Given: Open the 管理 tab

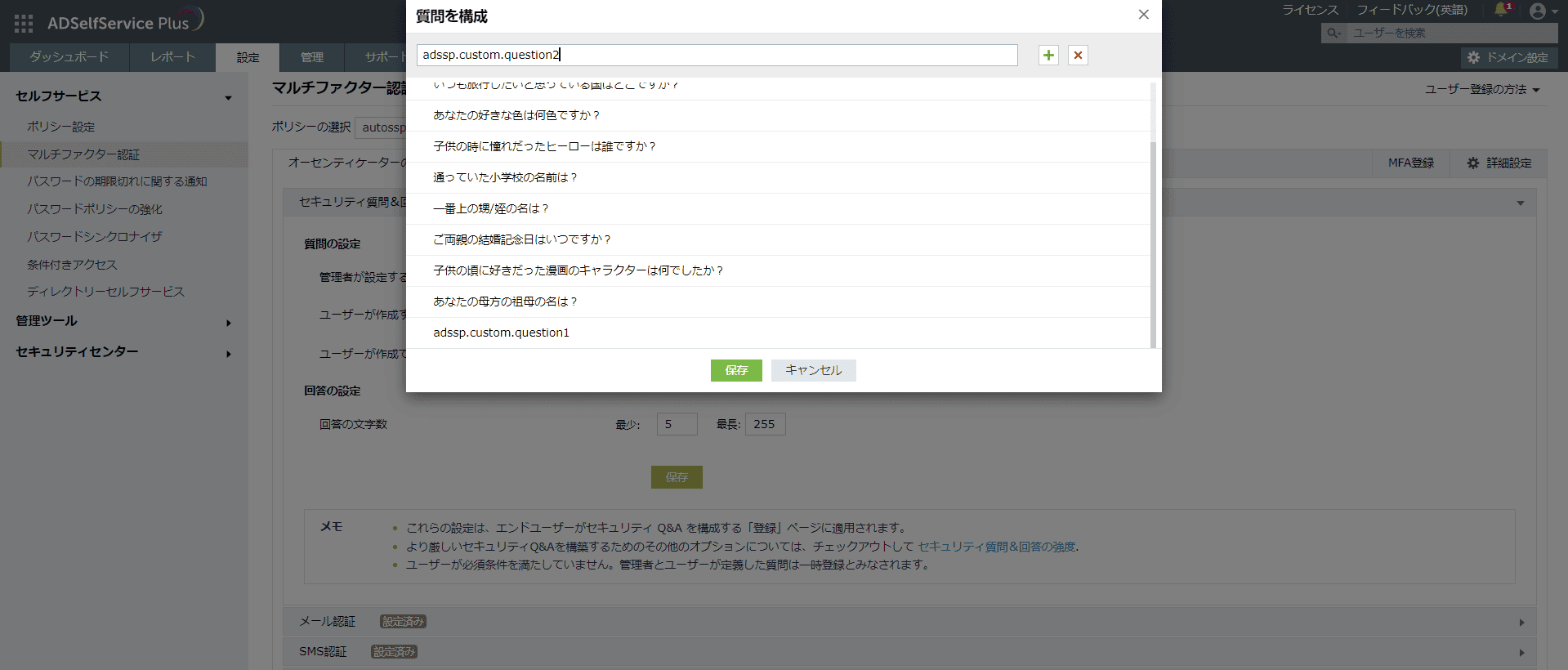Looking at the screenshot, I should pos(311,57).
